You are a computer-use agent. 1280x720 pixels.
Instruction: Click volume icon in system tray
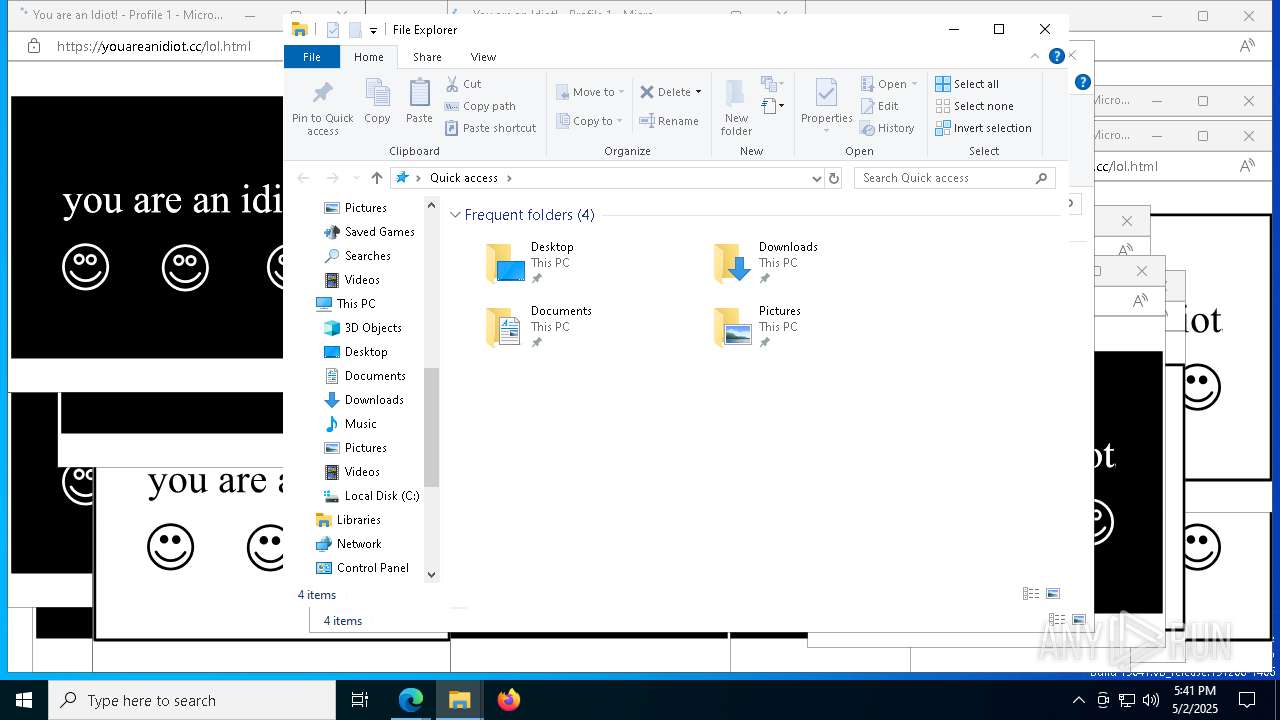click(x=1150, y=700)
